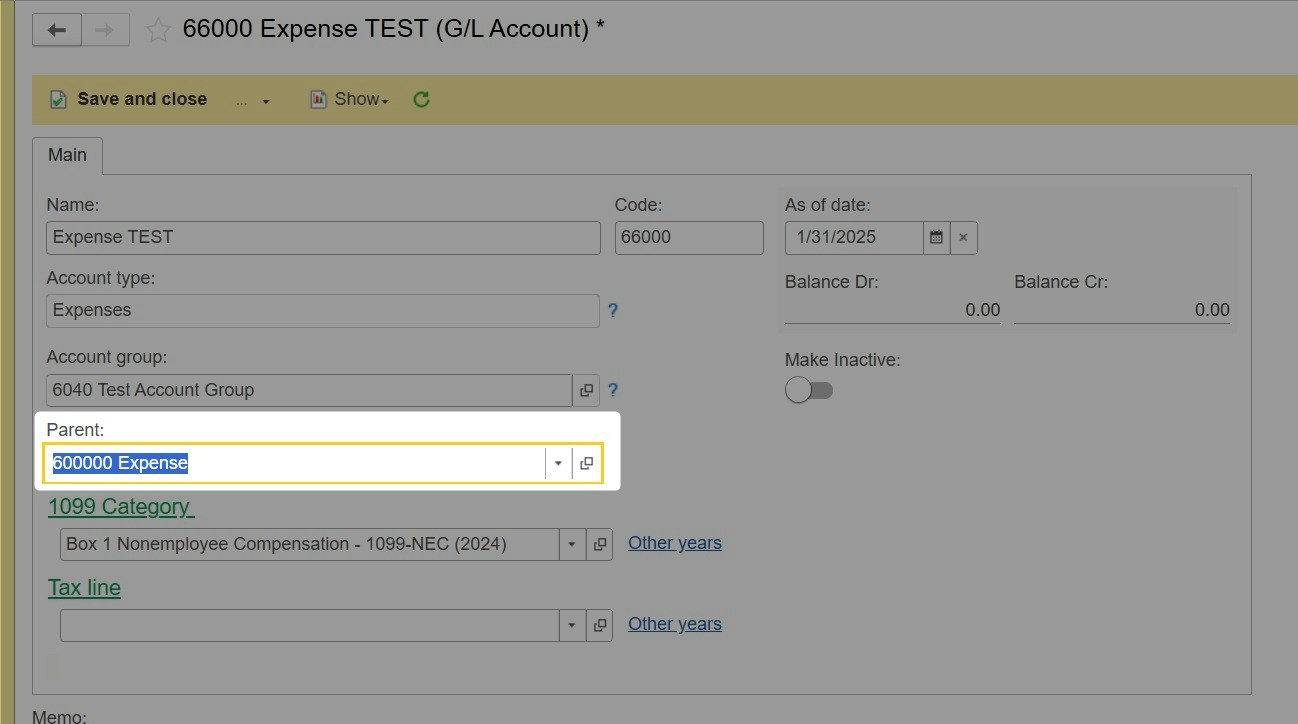The image size is (1298, 724).
Task: Open help for Account group question mark
Action: (x=613, y=390)
